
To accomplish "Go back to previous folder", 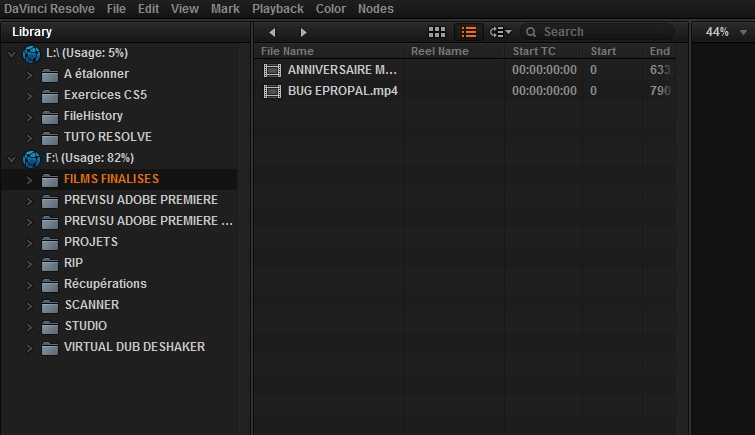I will [x=272, y=32].
